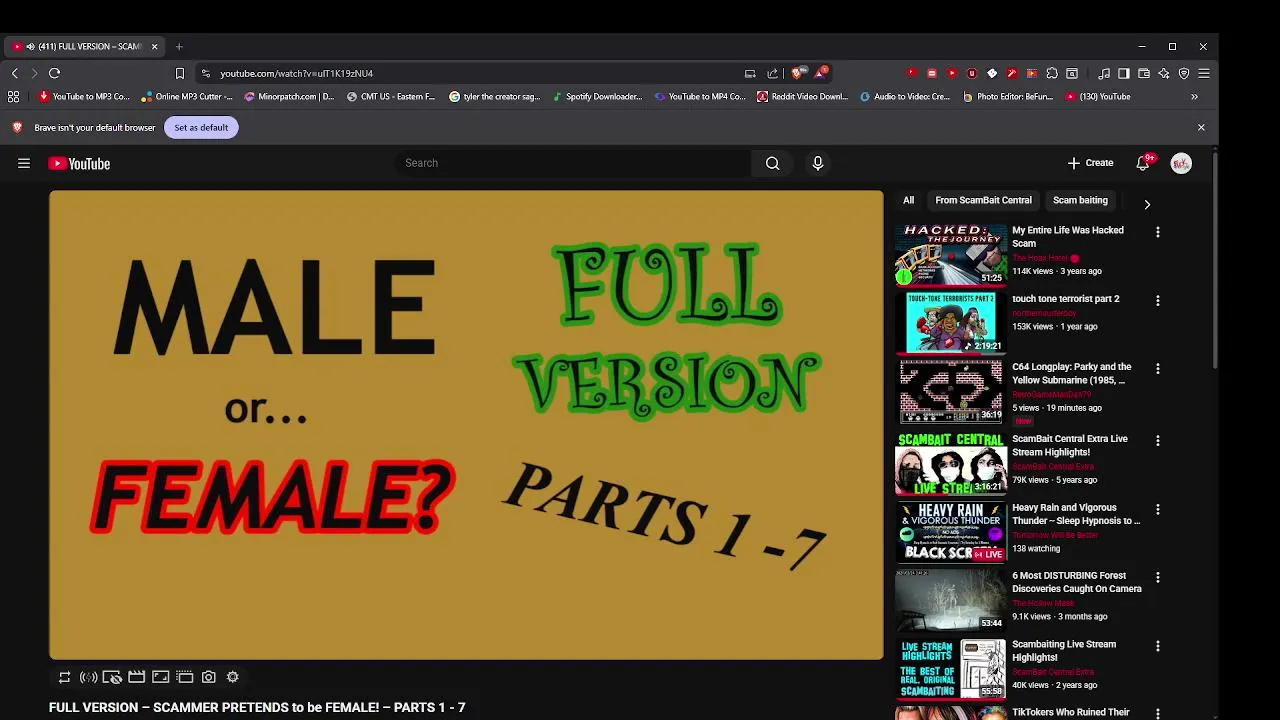Open options for 6 Most DISTURBING Forest video

pyautogui.click(x=1158, y=577)
